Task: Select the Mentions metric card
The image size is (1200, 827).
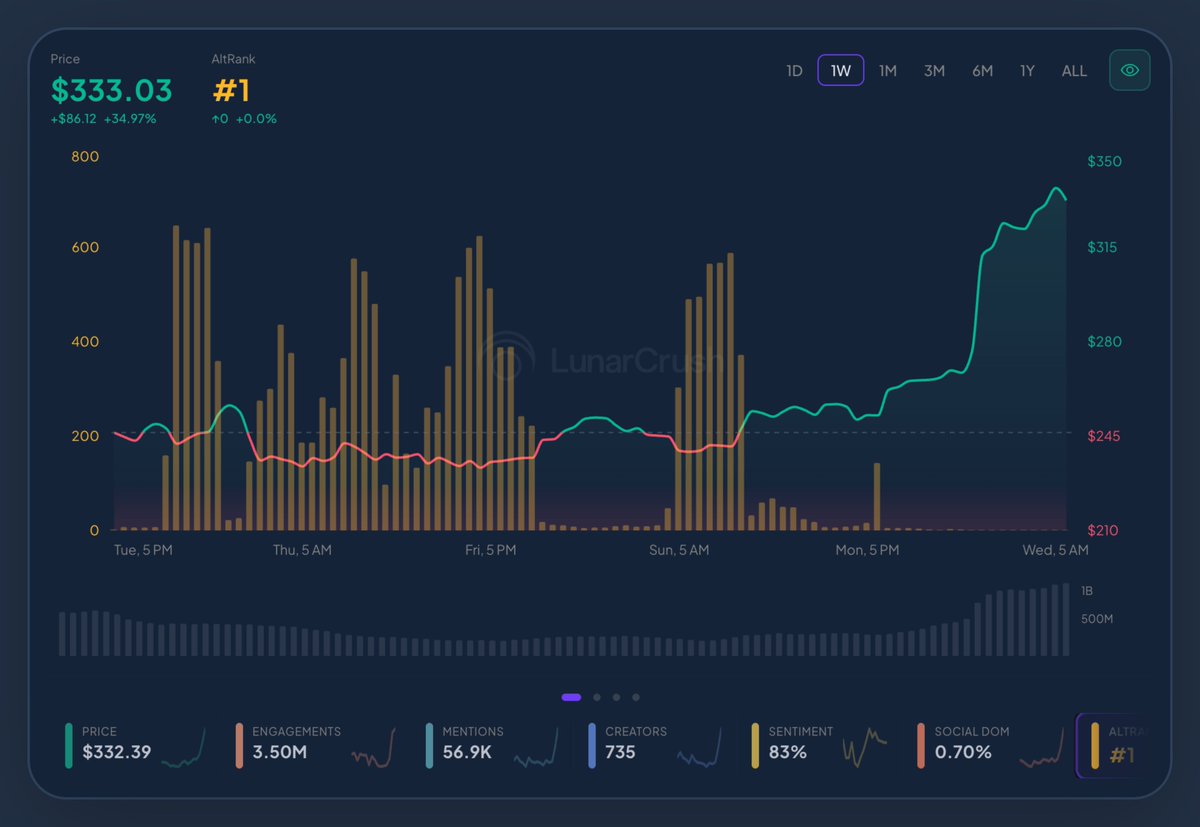Action: click(x=490, y=745)
